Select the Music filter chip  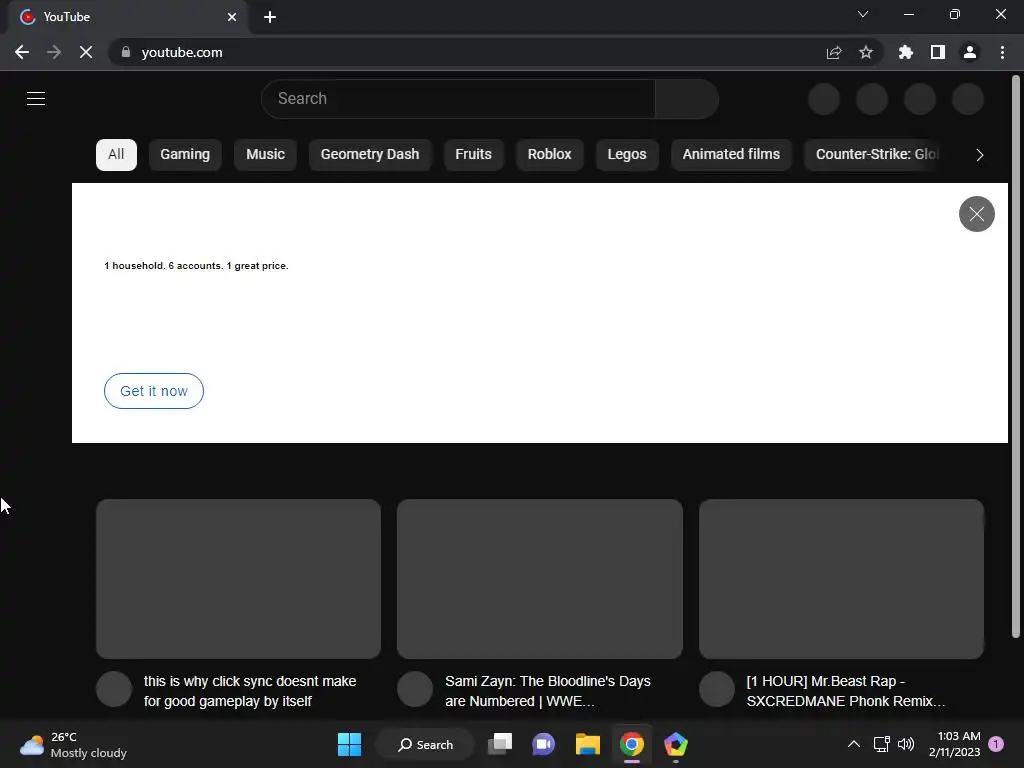[265, 155]
